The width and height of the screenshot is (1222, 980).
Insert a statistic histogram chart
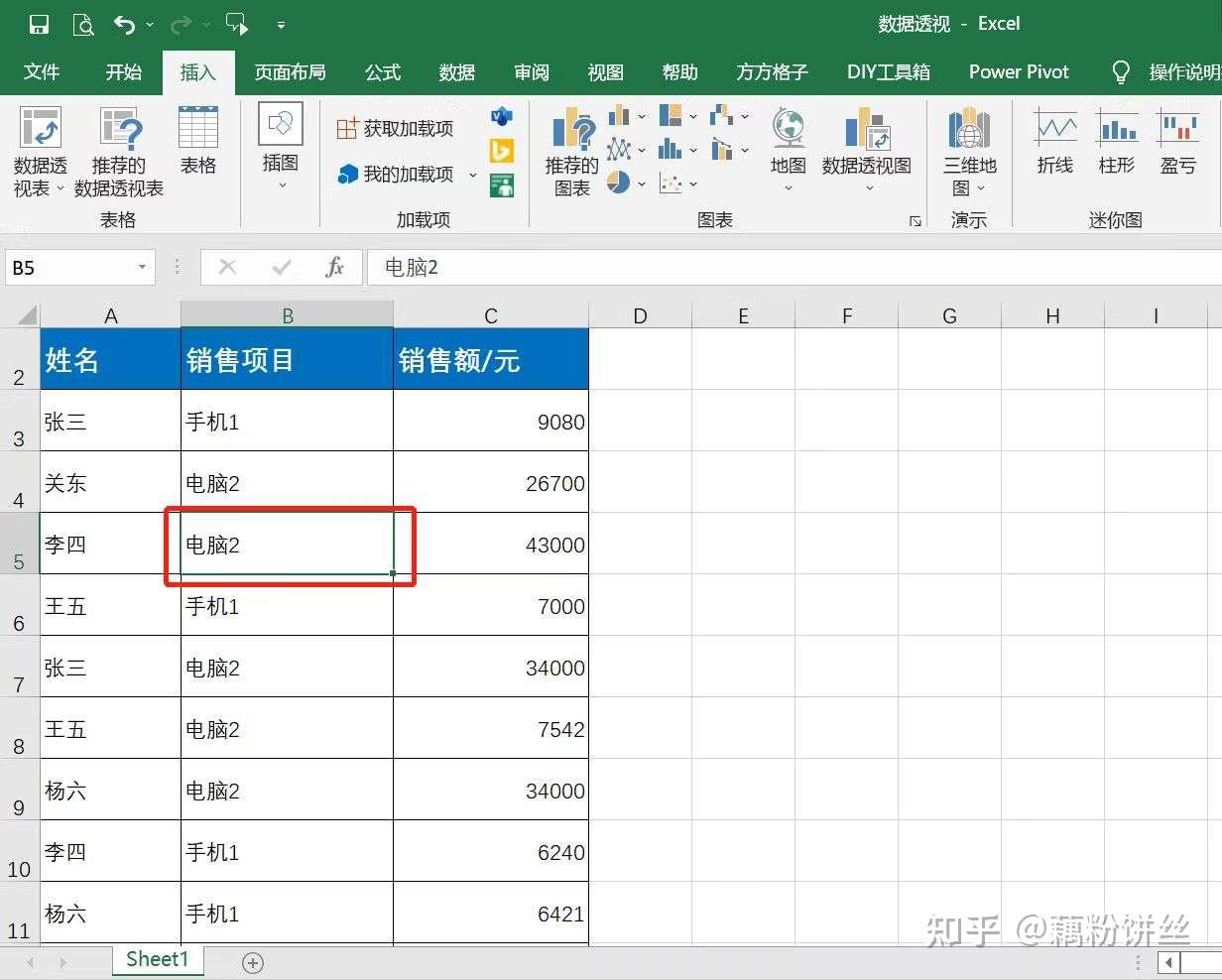(678, 150)
